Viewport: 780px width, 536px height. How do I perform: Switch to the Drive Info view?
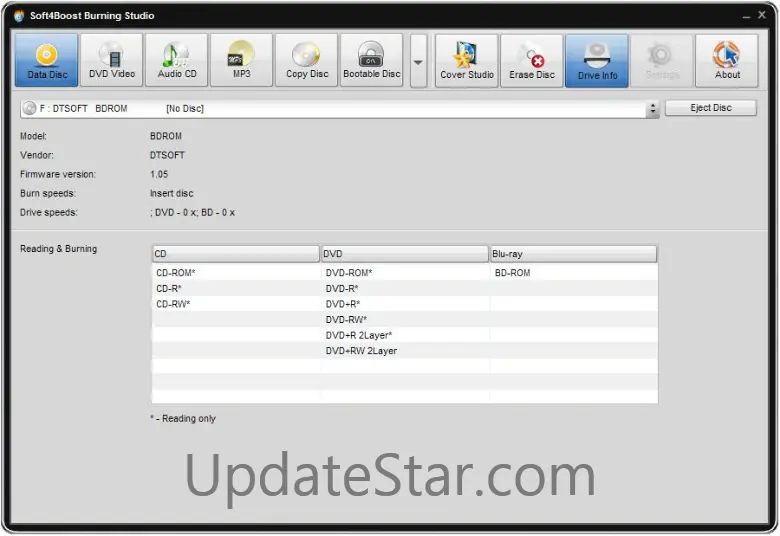[597, 61]
